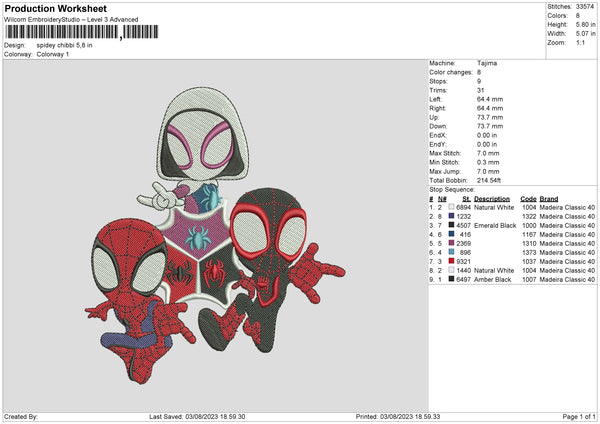This screenshot has width=600, height=424.
Task: Select the Trims value 31
Action: tap(481, 90)
